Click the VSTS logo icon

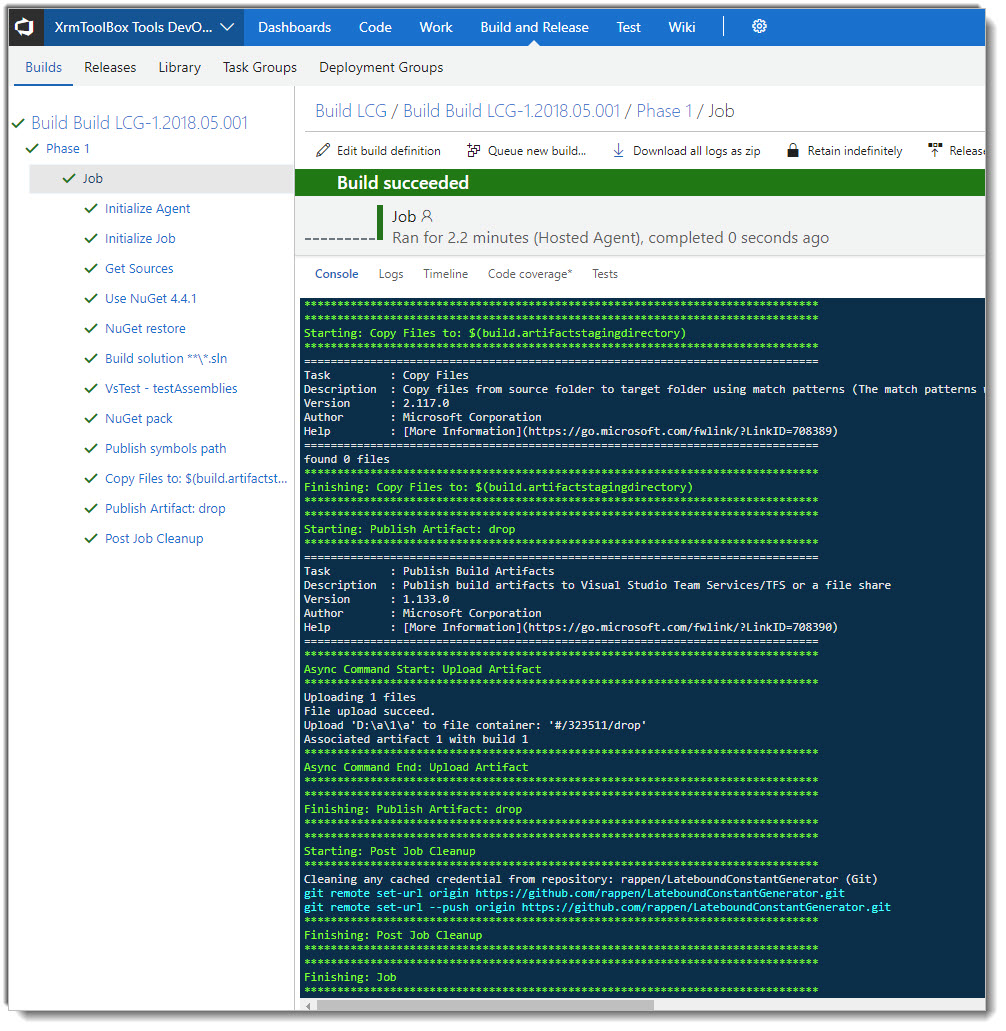point(25,27)
